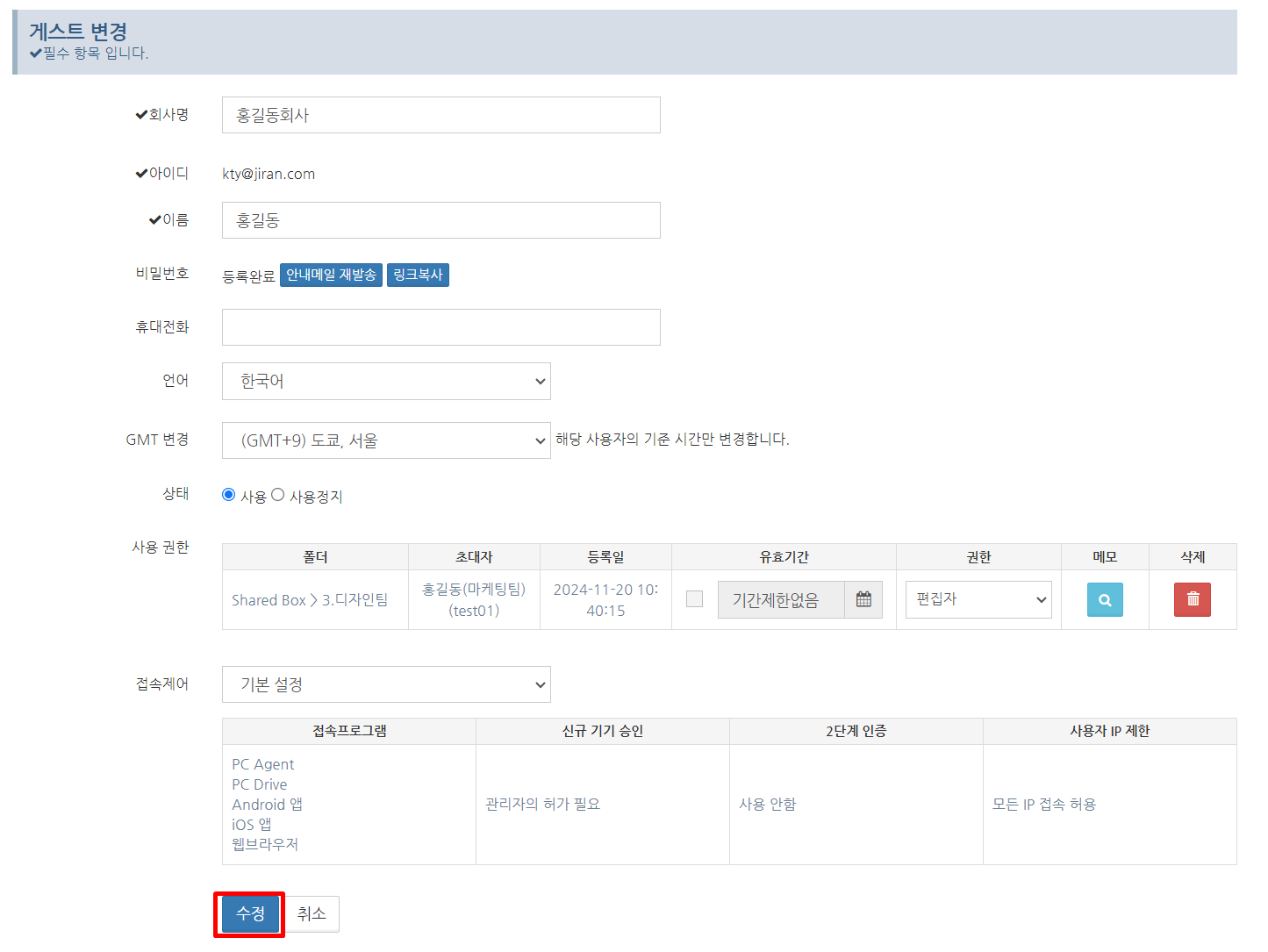Image resolution: width=1268 pixels, height=952 pixels.
Task: Delete folder permission using red trash icon
Action: pos(1192,600)
